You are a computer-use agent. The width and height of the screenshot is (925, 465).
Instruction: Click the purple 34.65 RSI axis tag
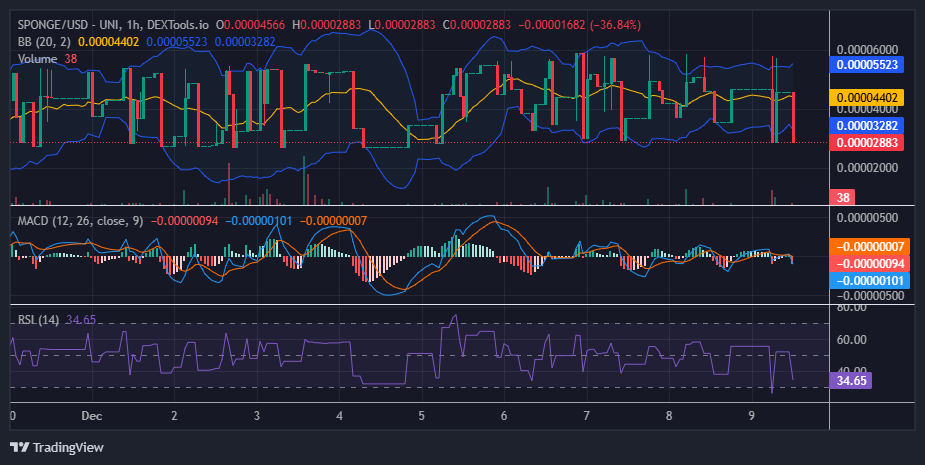coord(851,380)
